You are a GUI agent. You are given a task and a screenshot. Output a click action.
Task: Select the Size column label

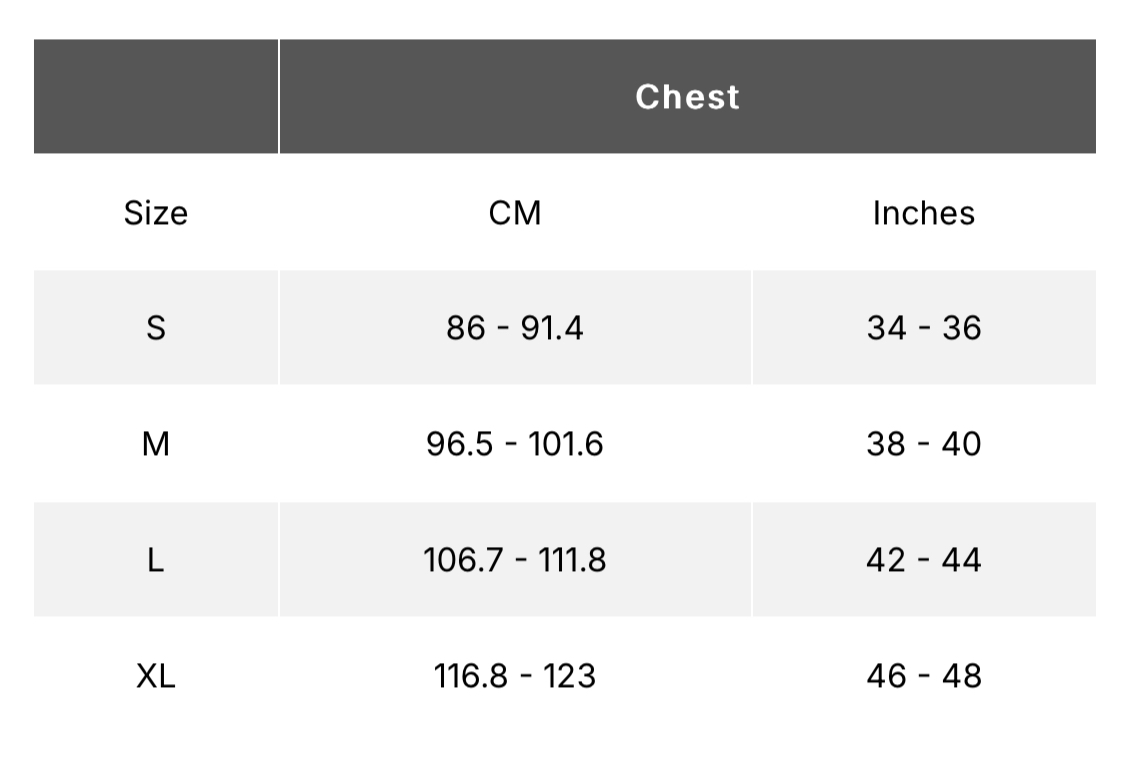tap(156, 212)
